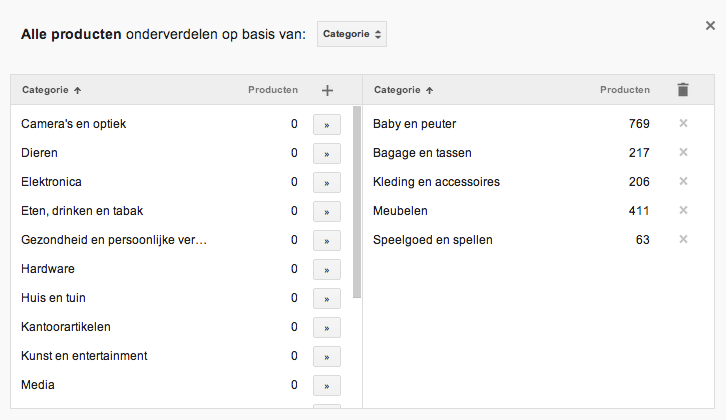Remove Baby en peuter from selection
This screenshot has height=420, width=726.
click(683, 124)
